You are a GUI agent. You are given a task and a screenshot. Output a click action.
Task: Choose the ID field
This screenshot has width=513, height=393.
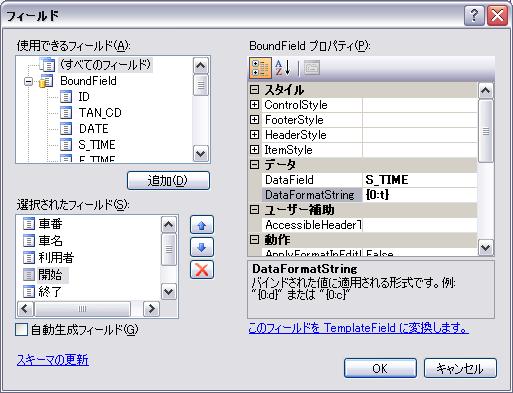(x=84, y=97)
